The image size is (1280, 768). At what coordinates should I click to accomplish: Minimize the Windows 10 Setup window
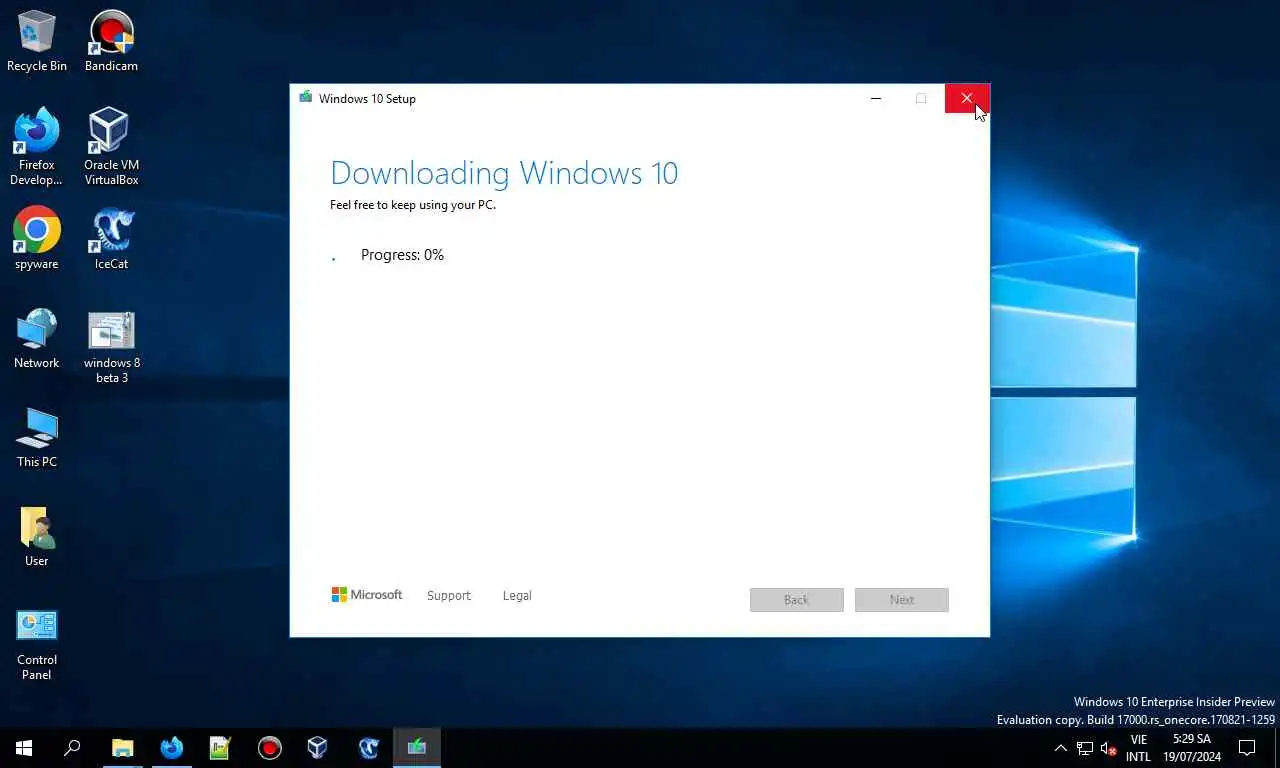click(x=876, y=98)
